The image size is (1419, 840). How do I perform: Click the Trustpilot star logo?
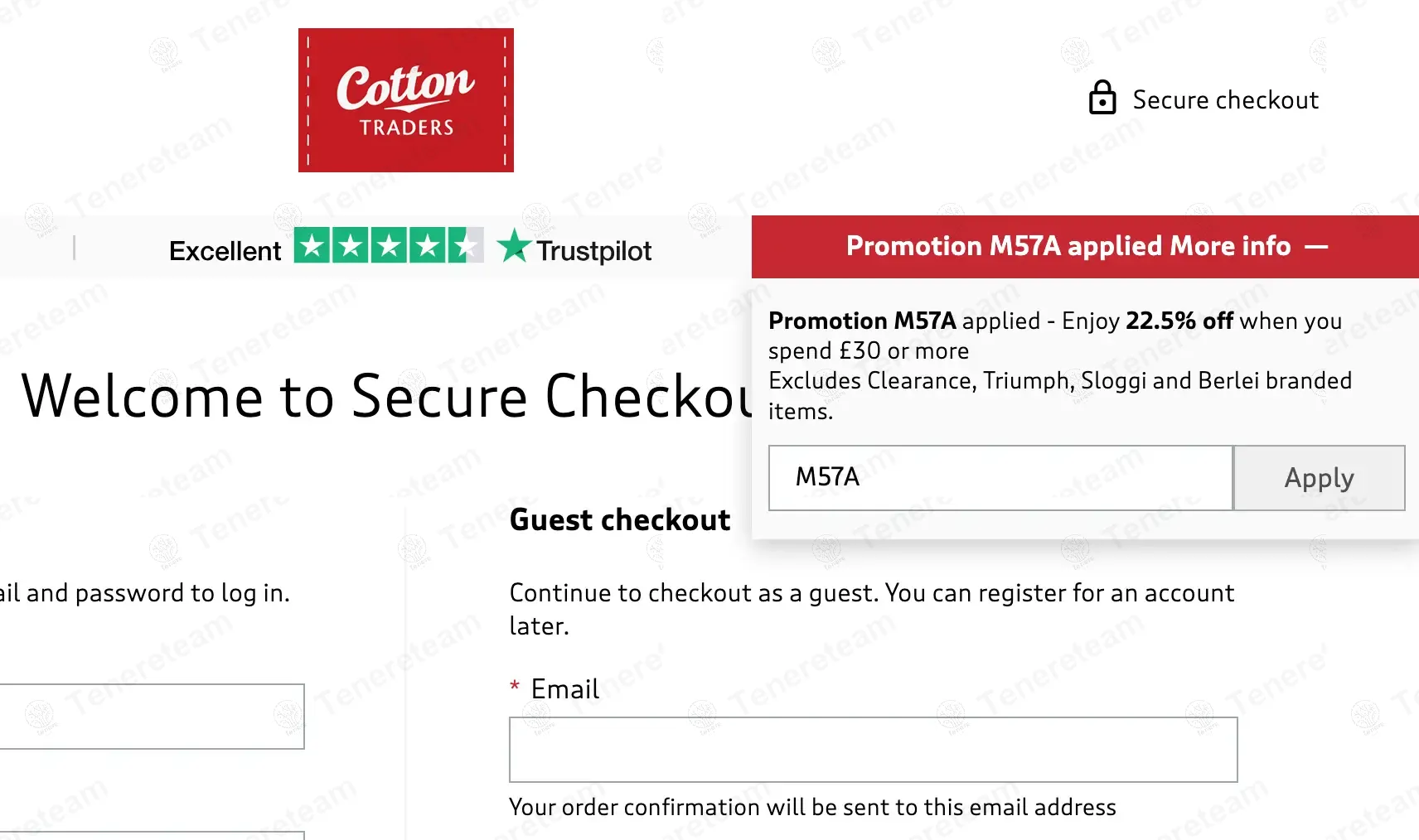coord(514,246)
